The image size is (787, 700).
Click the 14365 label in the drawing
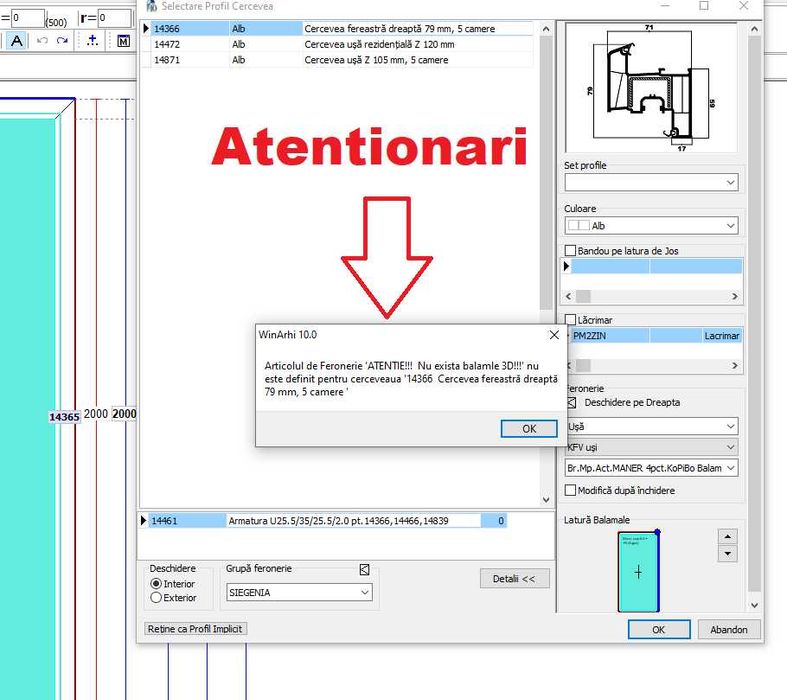pyautogui.click(x=64, y=417)
